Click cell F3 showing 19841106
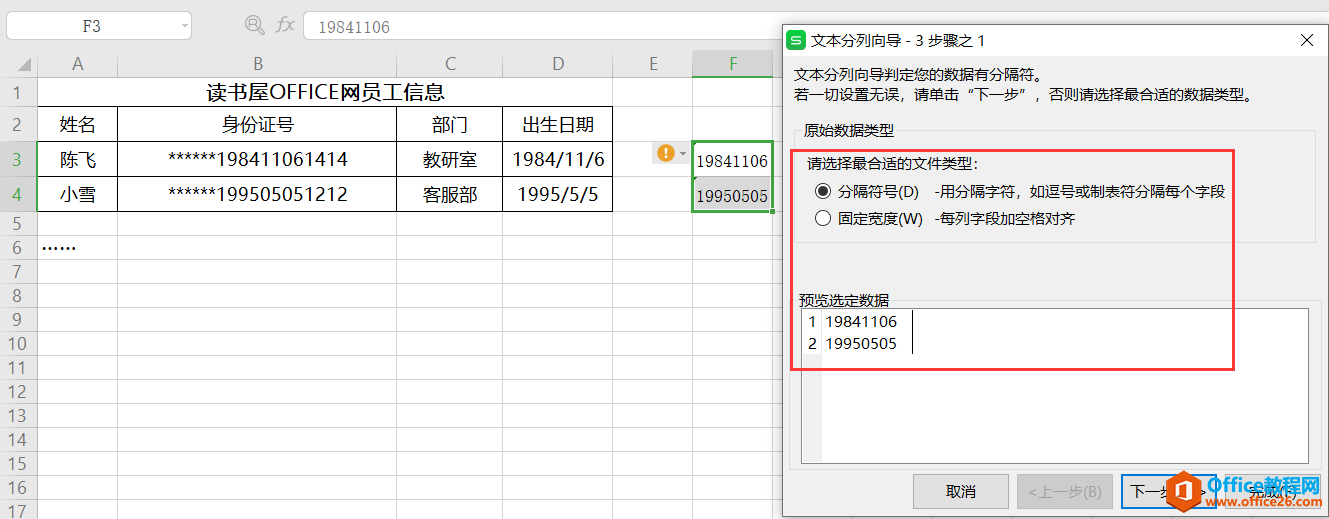 pos(733,160)
